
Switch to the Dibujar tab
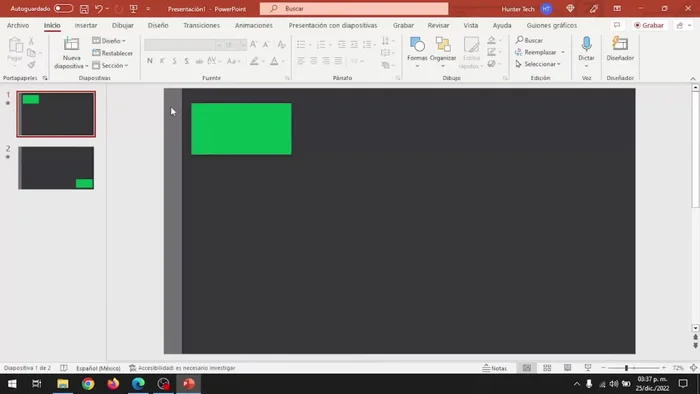click(x=123, y=25)
